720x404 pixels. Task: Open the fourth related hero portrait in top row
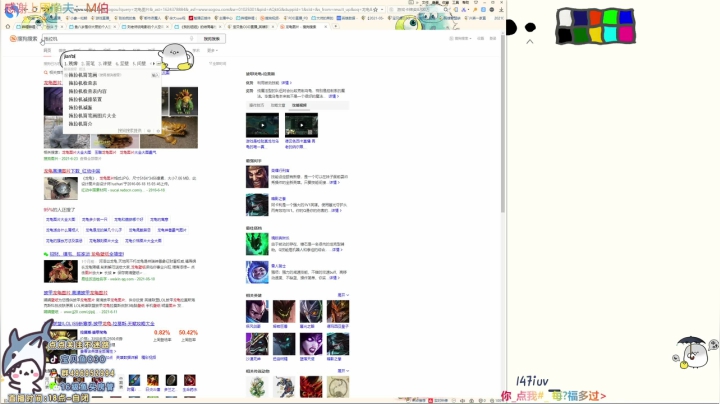pos(338,311)
